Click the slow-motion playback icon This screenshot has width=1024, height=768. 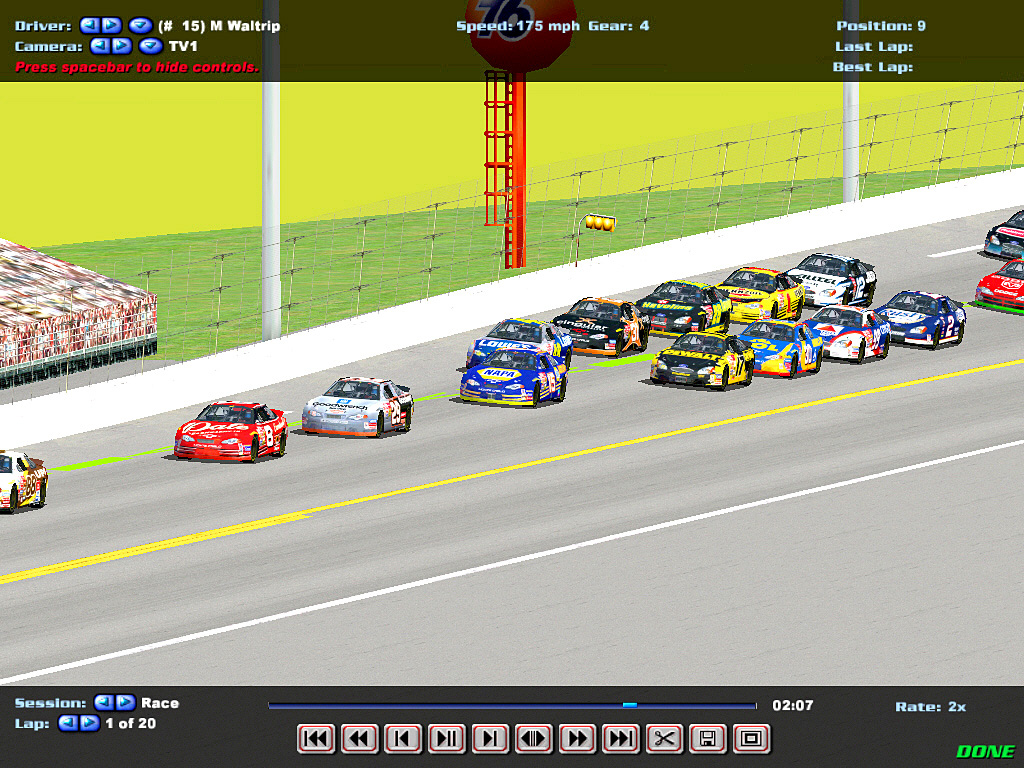coord(533,739)
